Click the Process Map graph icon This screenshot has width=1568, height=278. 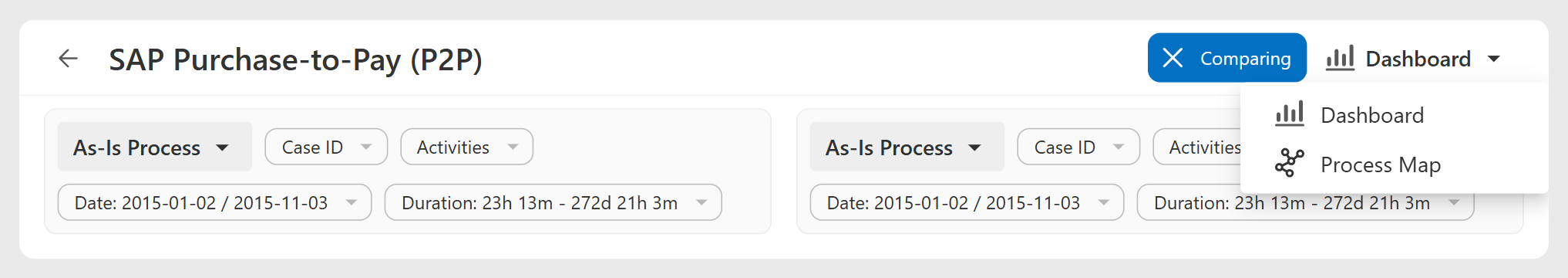[x=1290, y=164]
